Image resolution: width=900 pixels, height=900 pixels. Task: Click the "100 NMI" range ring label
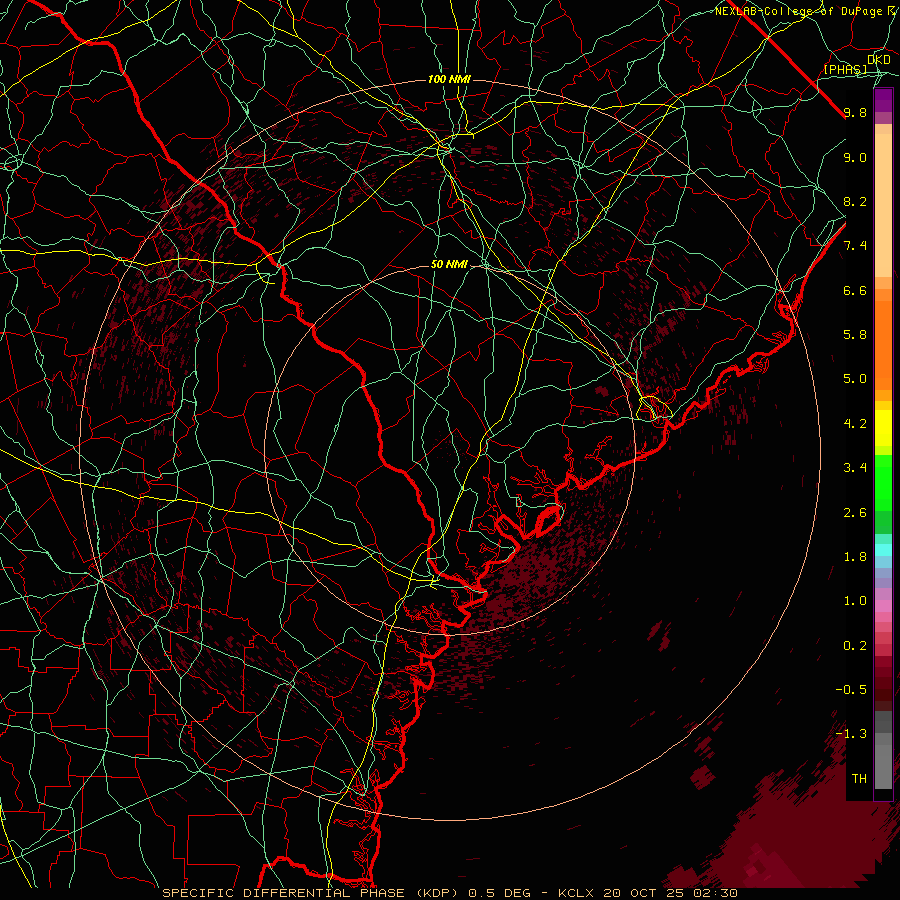pyautogui.click(x=449, y=79)
